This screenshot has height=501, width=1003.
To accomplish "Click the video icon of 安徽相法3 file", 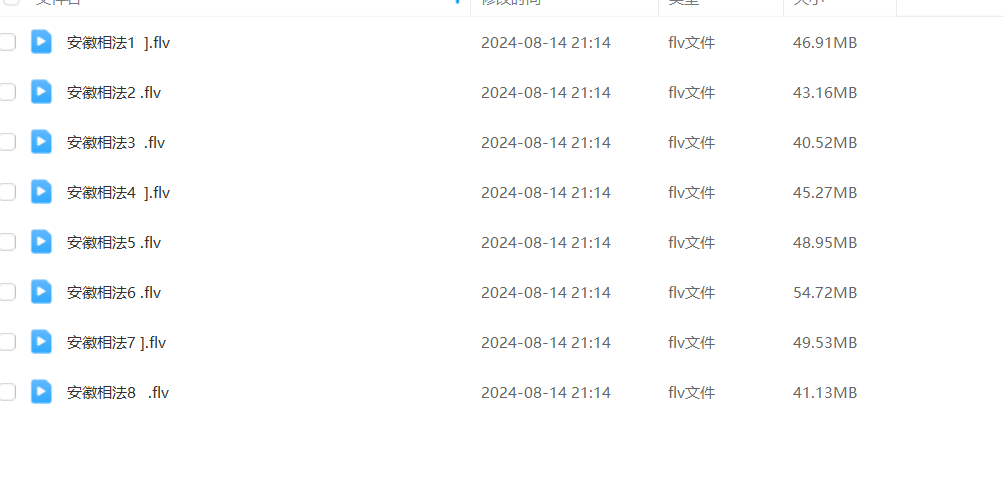I will coord(41,142).
